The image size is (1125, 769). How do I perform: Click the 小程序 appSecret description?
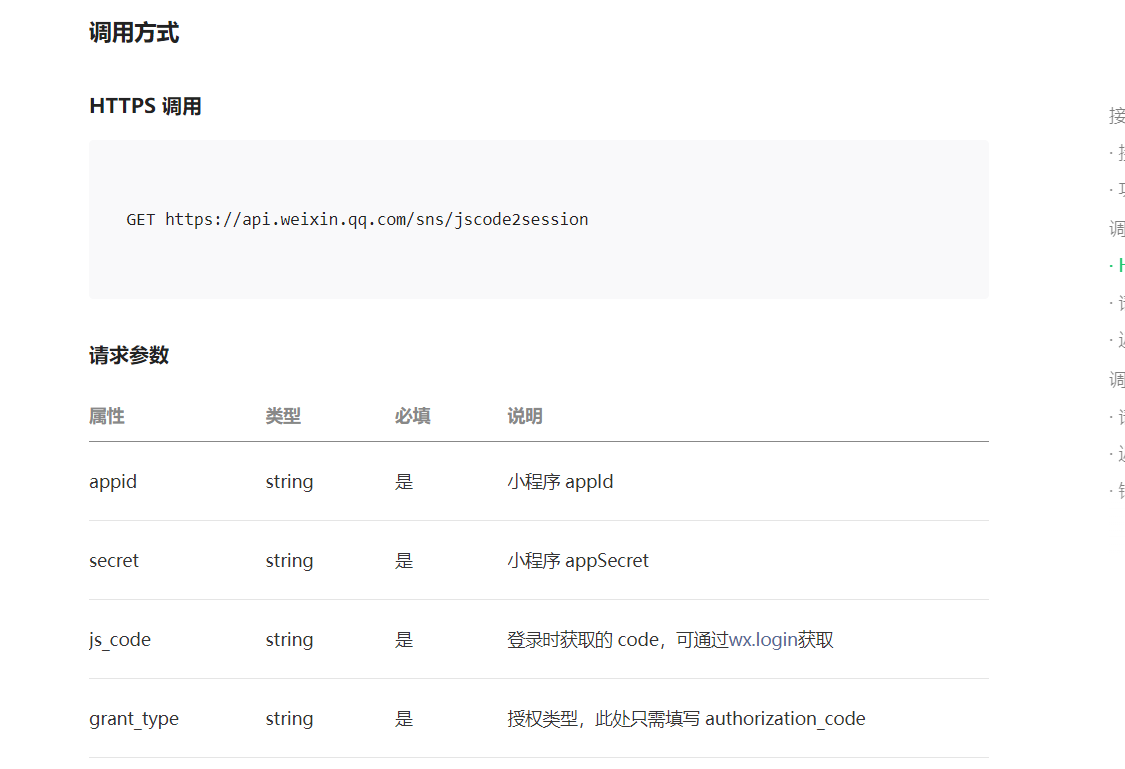[x=577, y=561]
